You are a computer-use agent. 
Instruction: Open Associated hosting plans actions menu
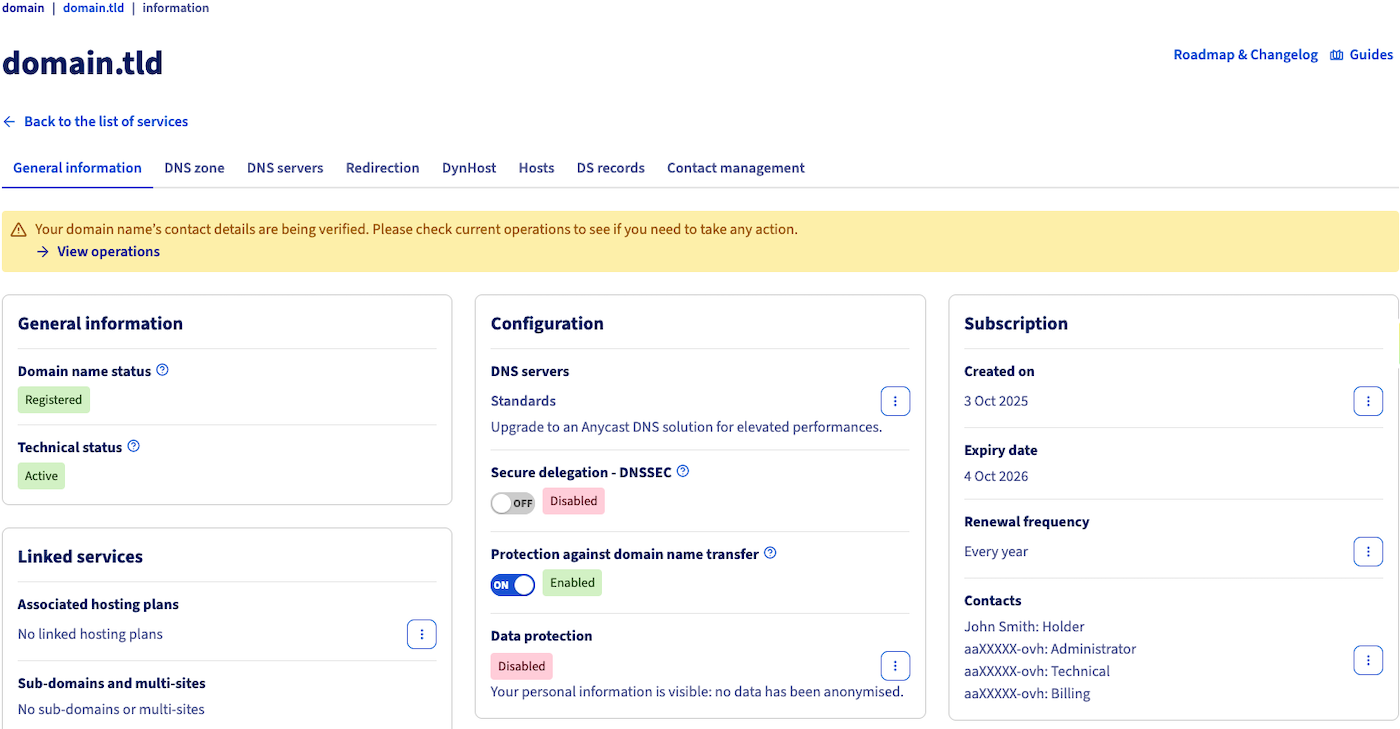422,634
